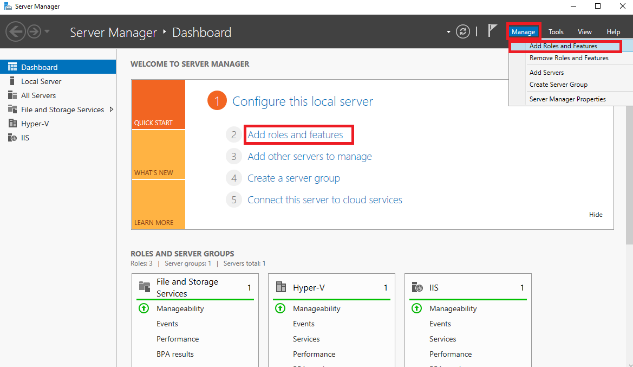Image resolution: width=633 pixels, height=367 pixels.
Task: Open the Tools menu
Action: coord(555,31)
